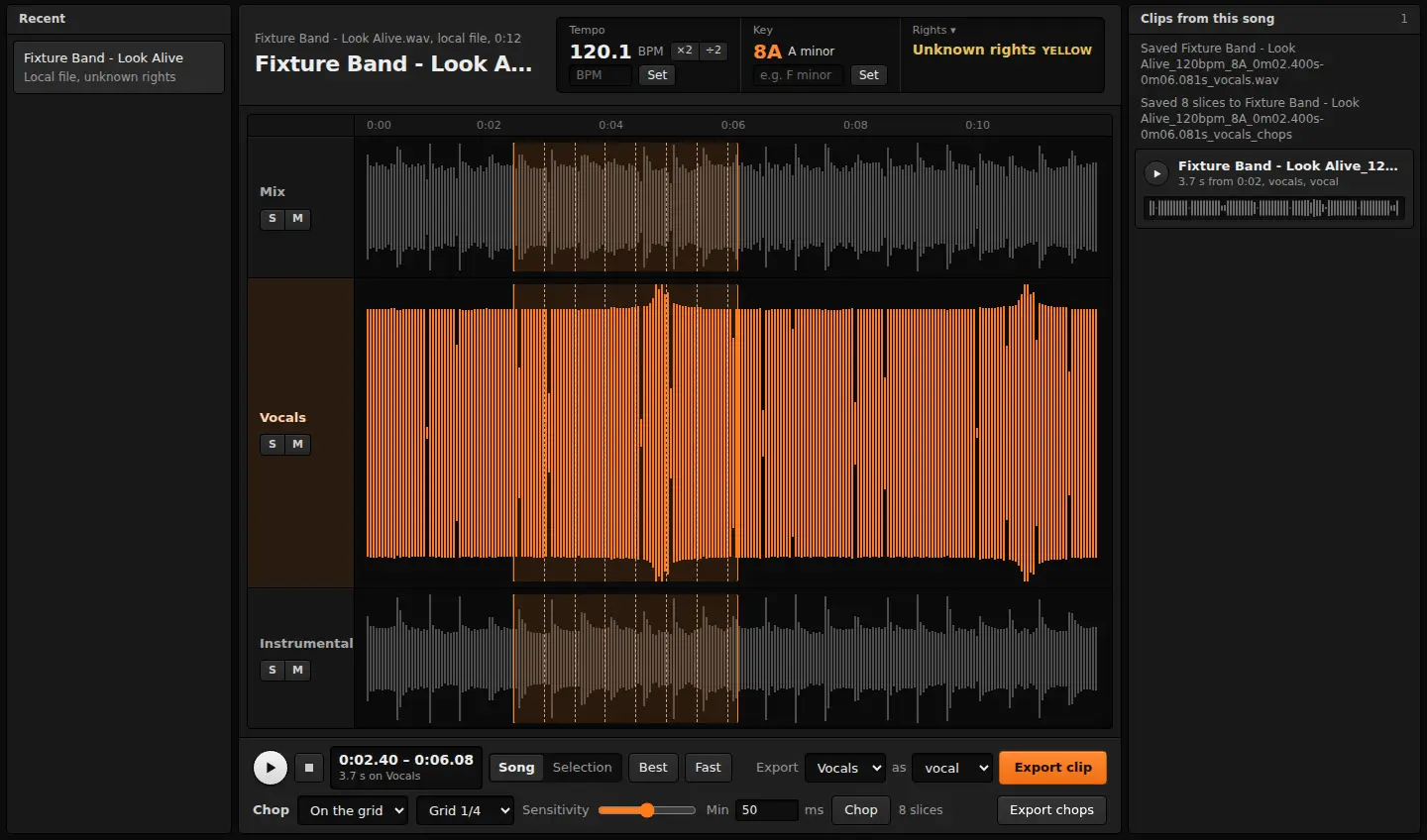
Task: Click the 0:06 mark on the timeline ruler
Action: pos(733,126)
